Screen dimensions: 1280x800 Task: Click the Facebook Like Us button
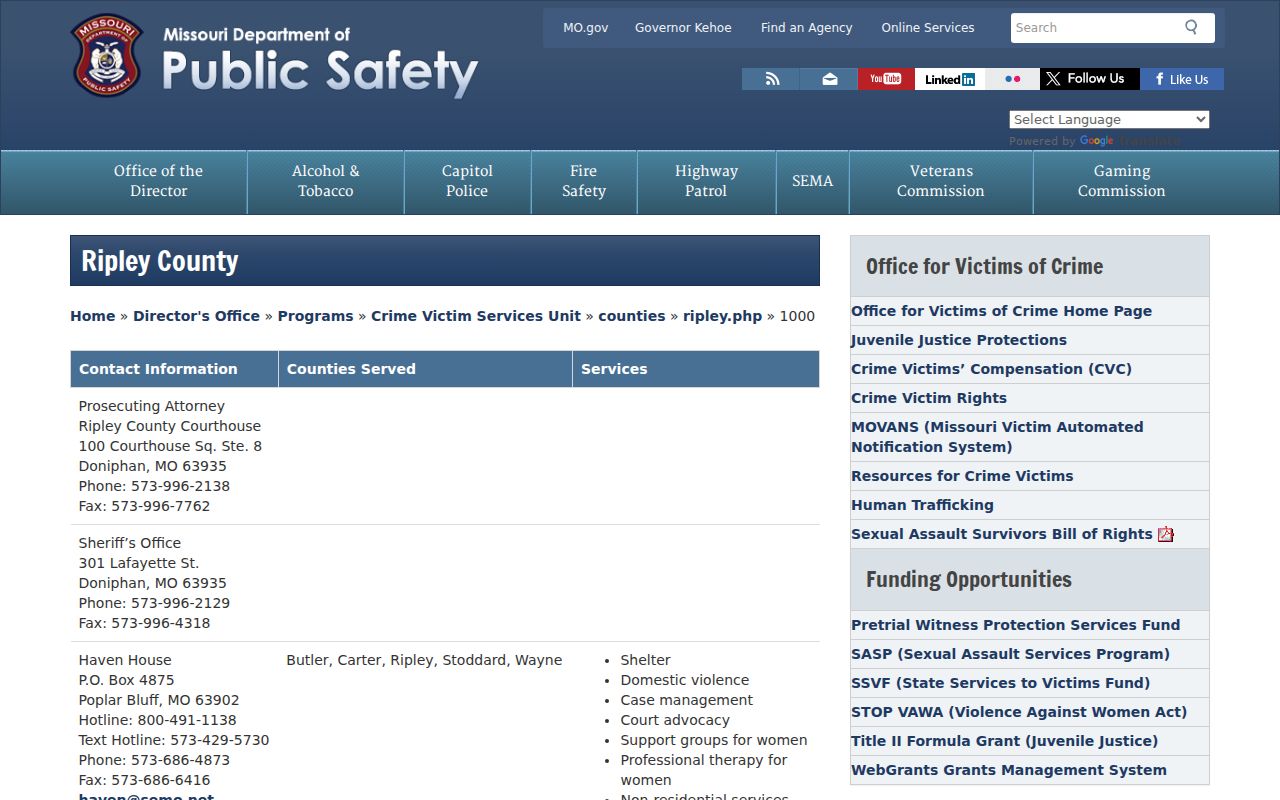click(1182, 79)
